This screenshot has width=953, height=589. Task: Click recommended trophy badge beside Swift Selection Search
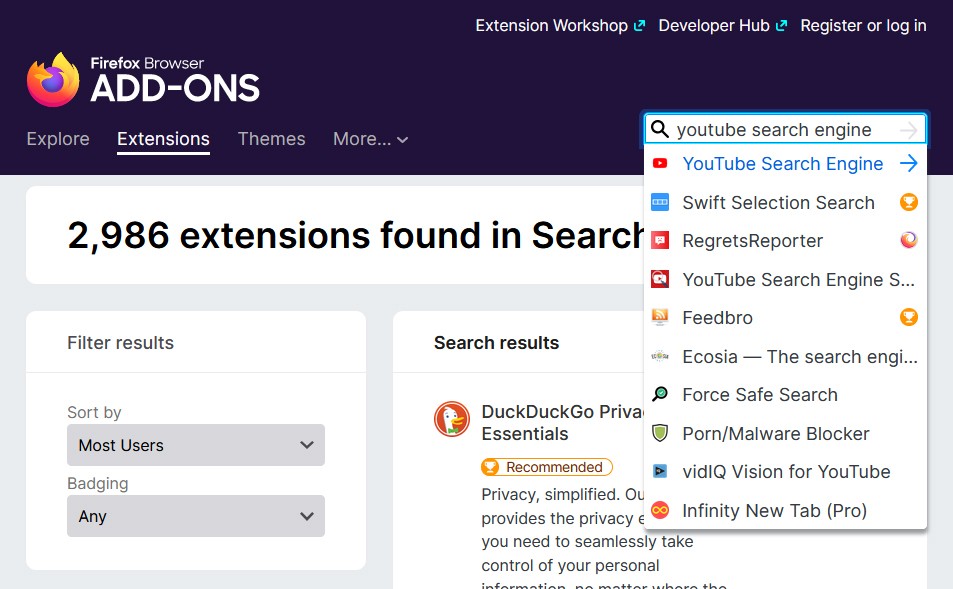point(909,202)
